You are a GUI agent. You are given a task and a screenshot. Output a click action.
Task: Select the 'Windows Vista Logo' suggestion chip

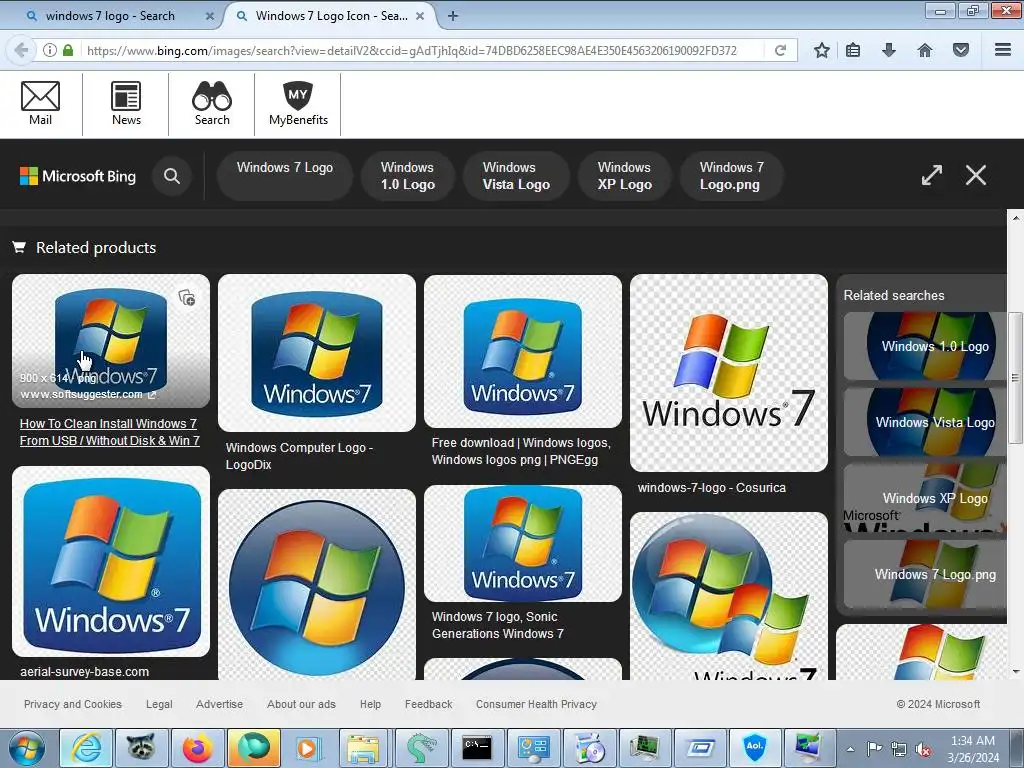(x=516, y=176)
